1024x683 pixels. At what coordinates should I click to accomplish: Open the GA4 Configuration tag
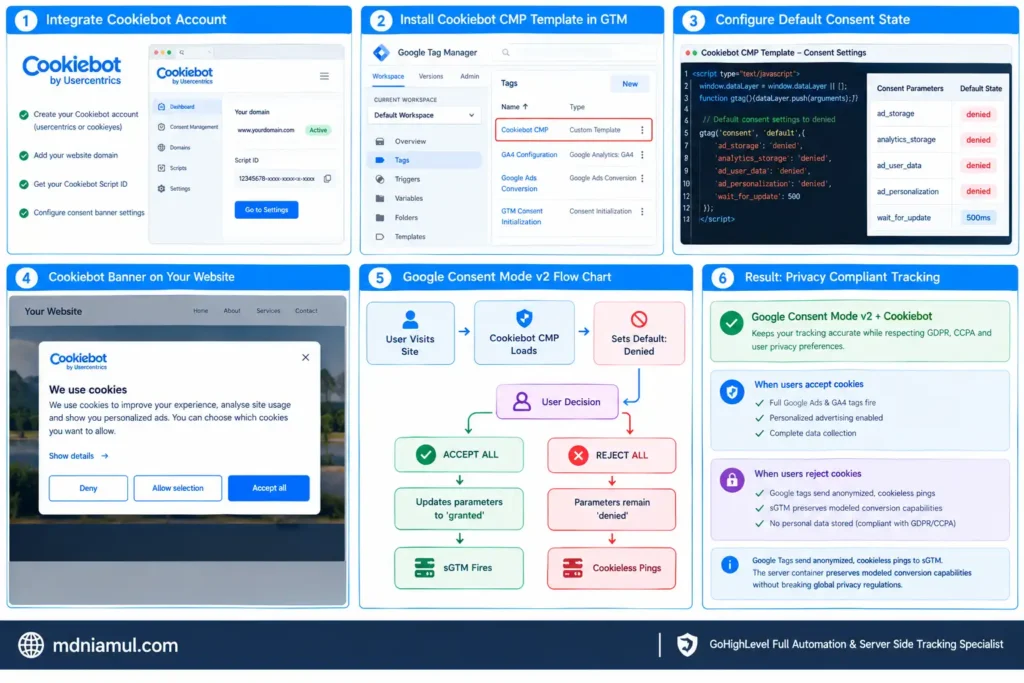click(x=529, y=155)
